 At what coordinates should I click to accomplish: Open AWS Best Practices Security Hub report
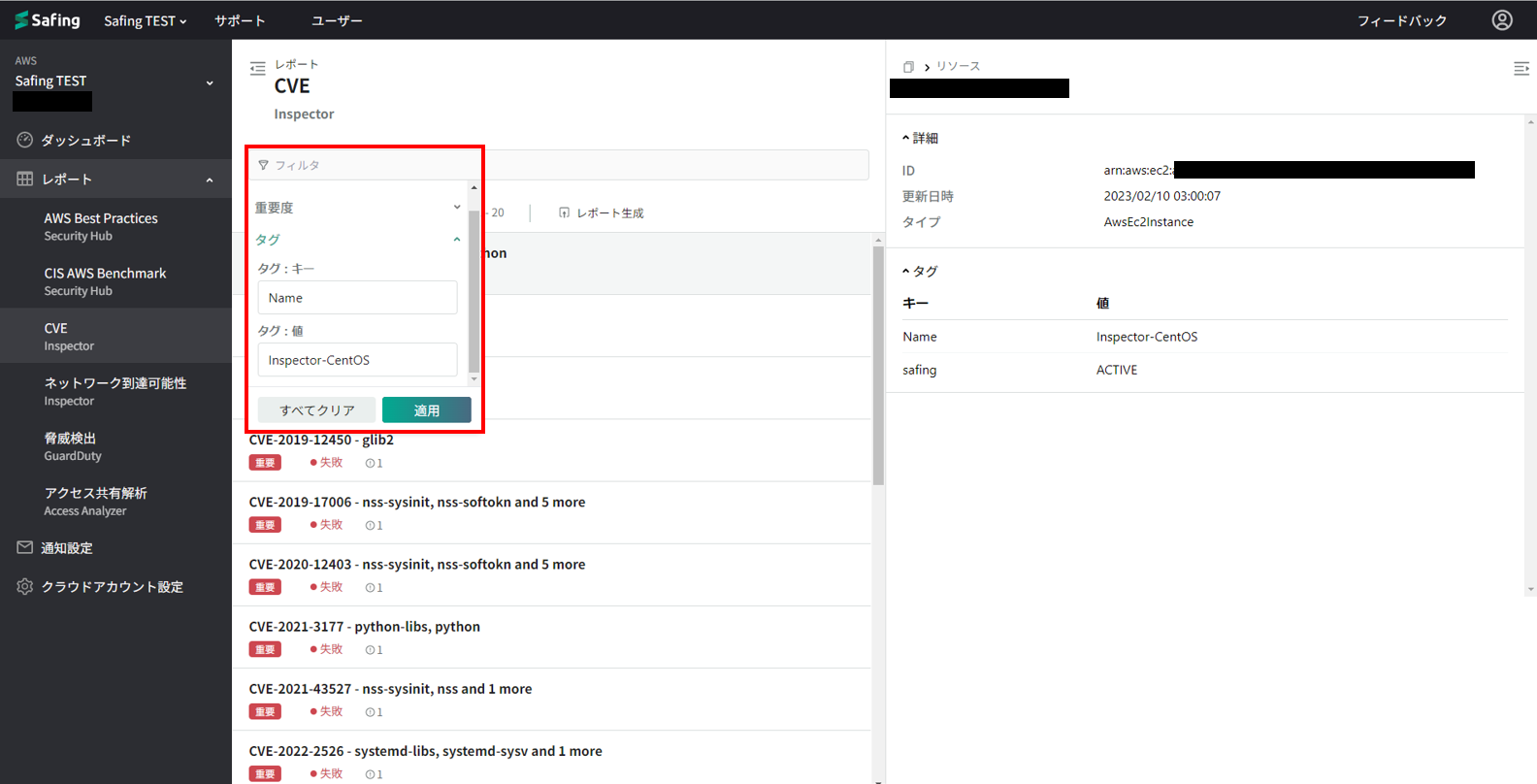115,226
